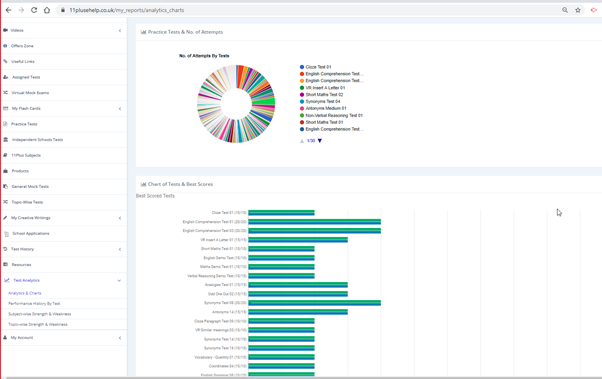Click the General Mock Tests icon
The image size is (602, 379).
click(x=5, y=186)
